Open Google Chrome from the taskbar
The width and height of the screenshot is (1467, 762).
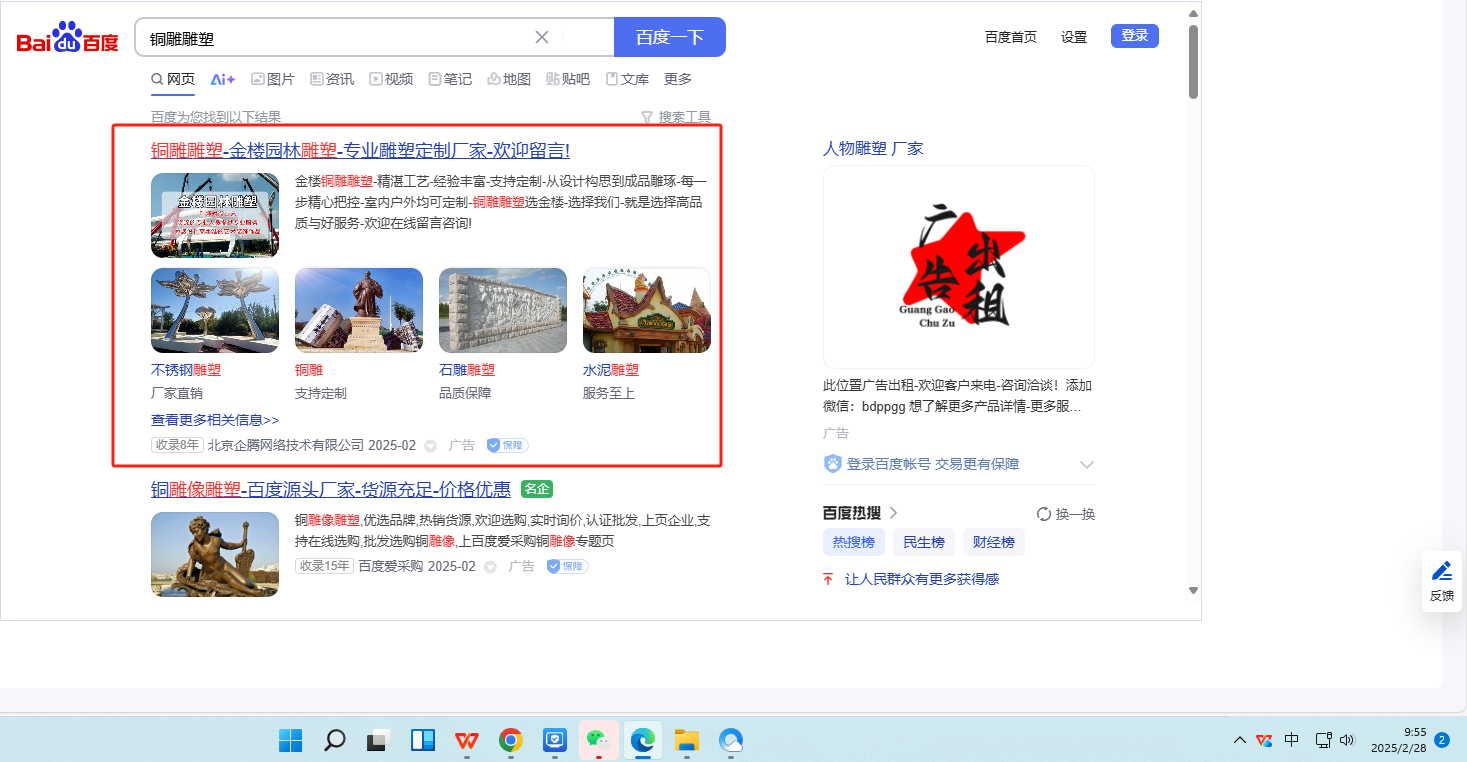click(x=510, y=740)
